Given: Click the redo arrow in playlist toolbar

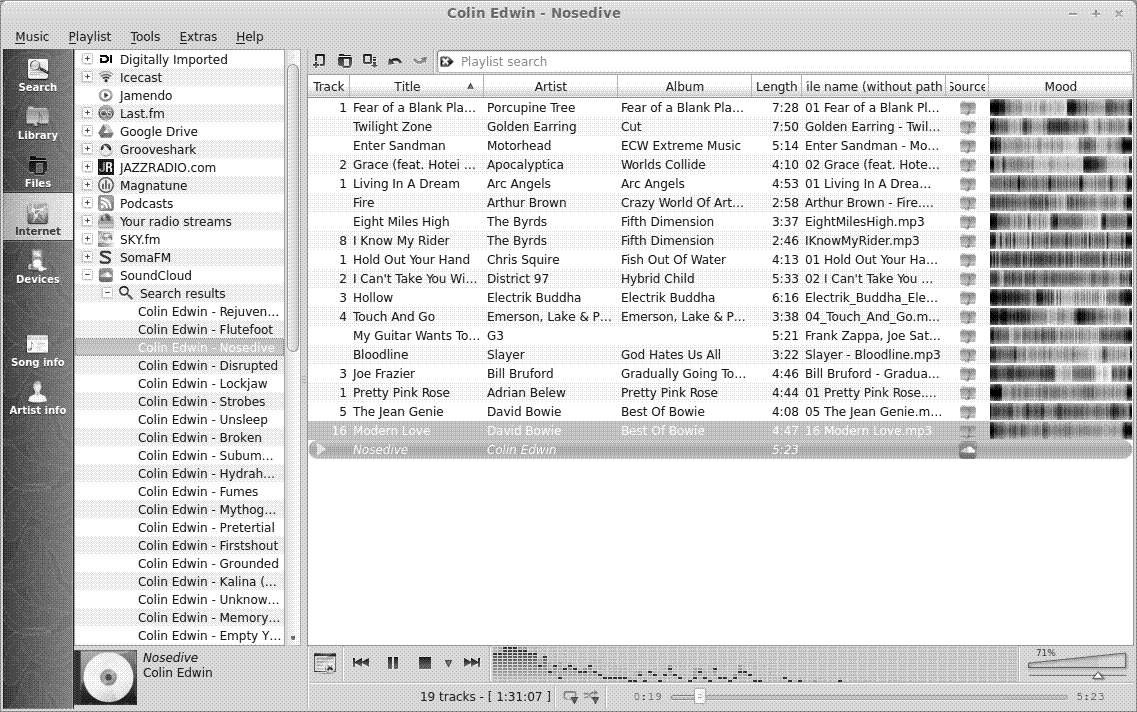Looking at the screenshot, I should (x=420, y=61).
